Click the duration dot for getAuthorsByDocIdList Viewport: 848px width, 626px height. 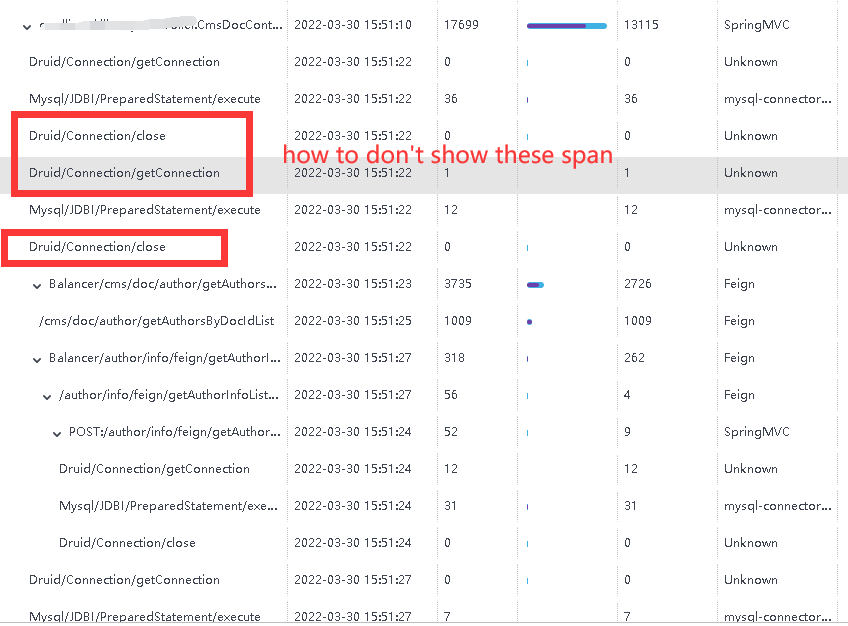coord(529,322)
